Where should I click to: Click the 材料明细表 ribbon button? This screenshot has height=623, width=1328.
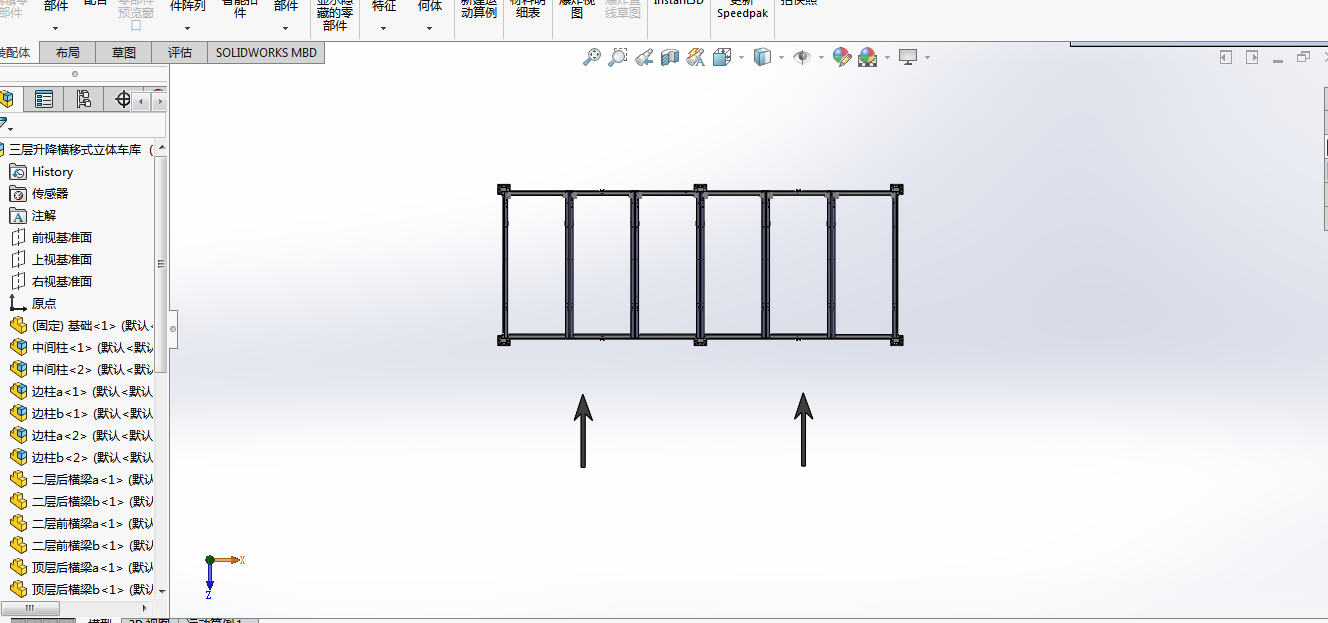[526, 10]
